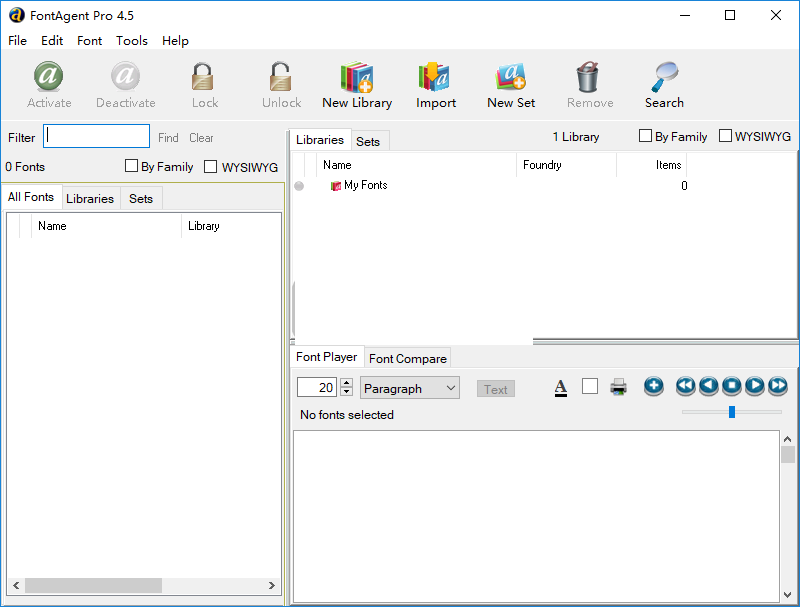The image size is (800, 607).
Task: Decrease font size with down arrow
Action: point(346,392)
